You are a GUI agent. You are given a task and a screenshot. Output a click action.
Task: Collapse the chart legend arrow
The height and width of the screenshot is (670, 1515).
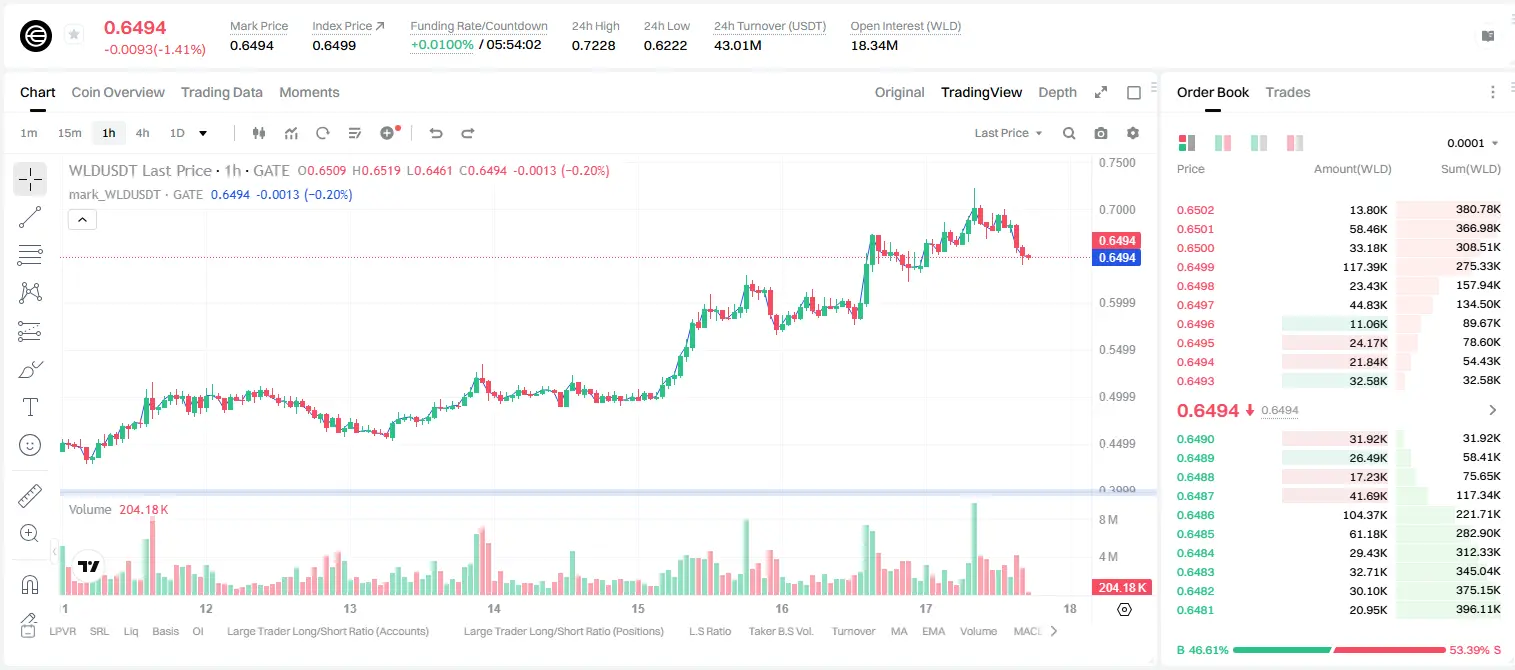tap(82, 220)
